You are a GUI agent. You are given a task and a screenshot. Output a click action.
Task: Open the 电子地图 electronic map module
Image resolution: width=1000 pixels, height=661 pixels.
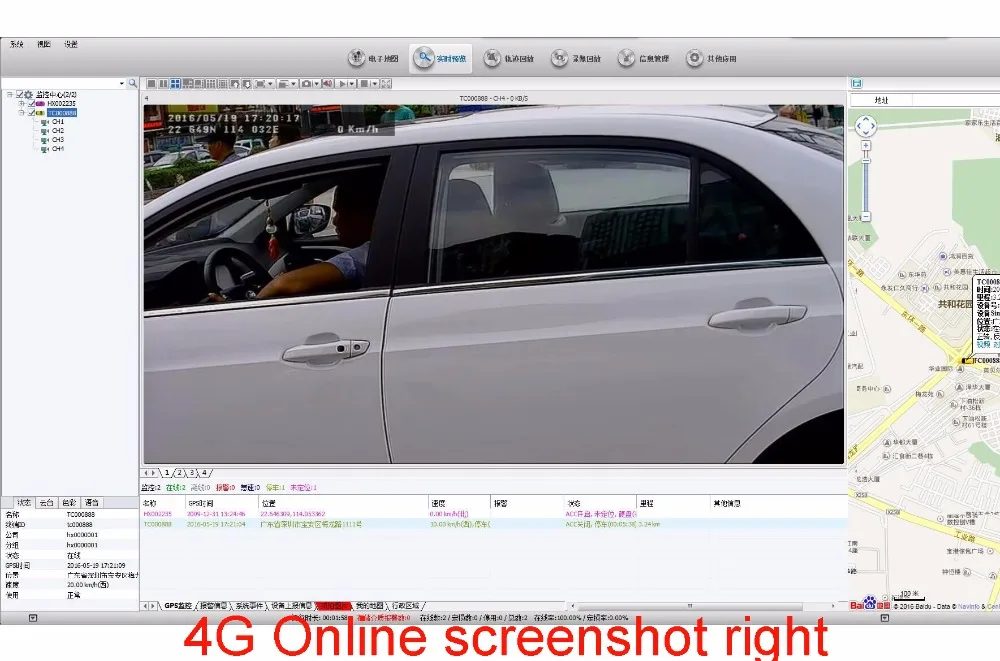tap(373, 59)
